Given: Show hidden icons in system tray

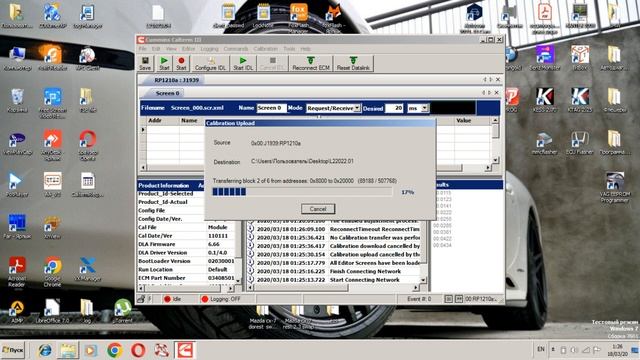Looking at the screenshot, I should (x=553, y=349).
